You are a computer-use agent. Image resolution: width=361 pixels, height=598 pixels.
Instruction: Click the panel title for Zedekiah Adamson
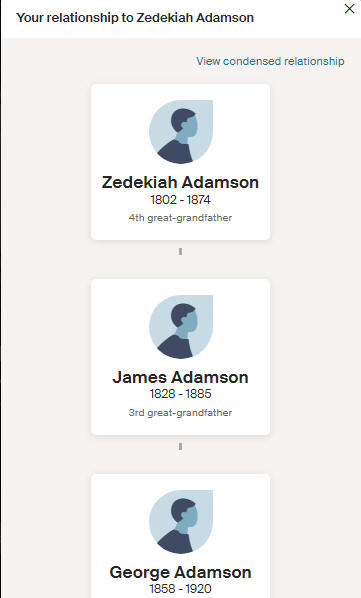135,18
